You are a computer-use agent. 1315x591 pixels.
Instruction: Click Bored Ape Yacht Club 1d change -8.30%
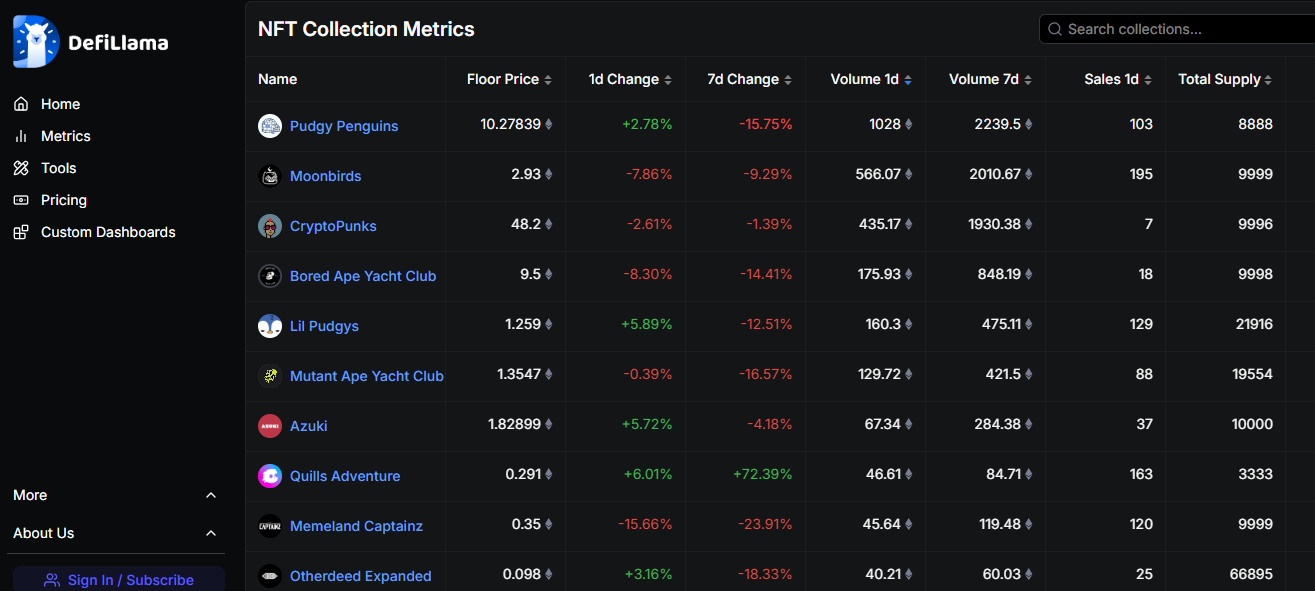pos(648,274)
